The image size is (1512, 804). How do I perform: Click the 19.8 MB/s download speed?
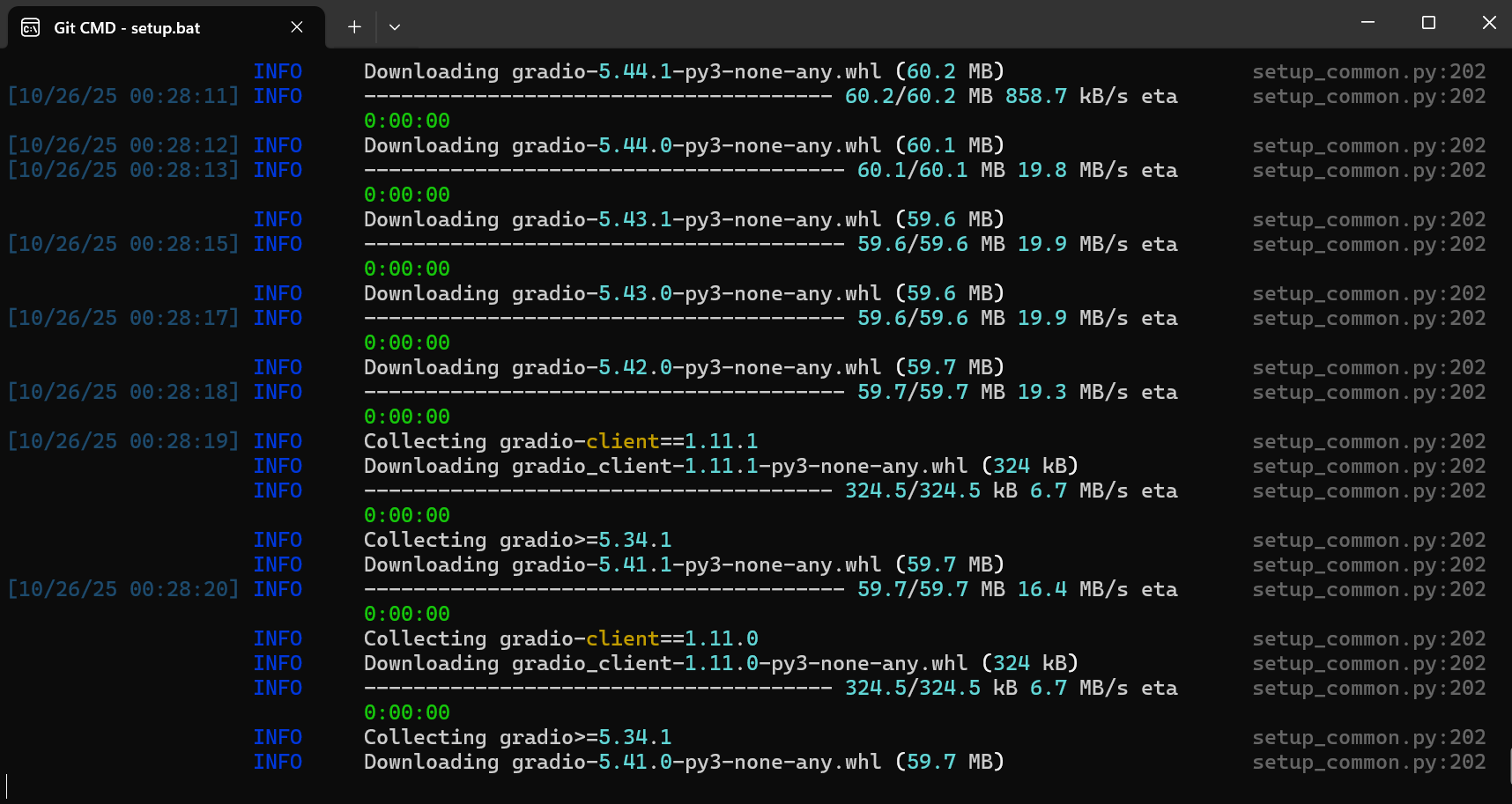[1073, 170]
